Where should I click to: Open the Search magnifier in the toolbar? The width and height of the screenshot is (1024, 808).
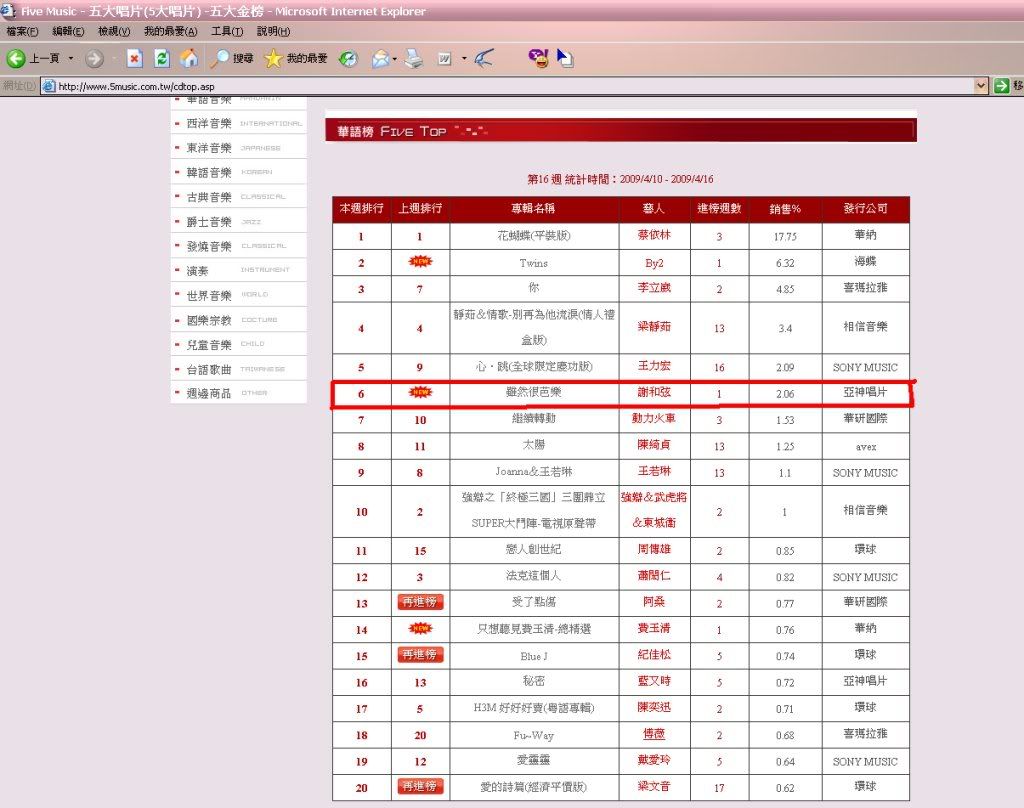[x=219, y=59]
